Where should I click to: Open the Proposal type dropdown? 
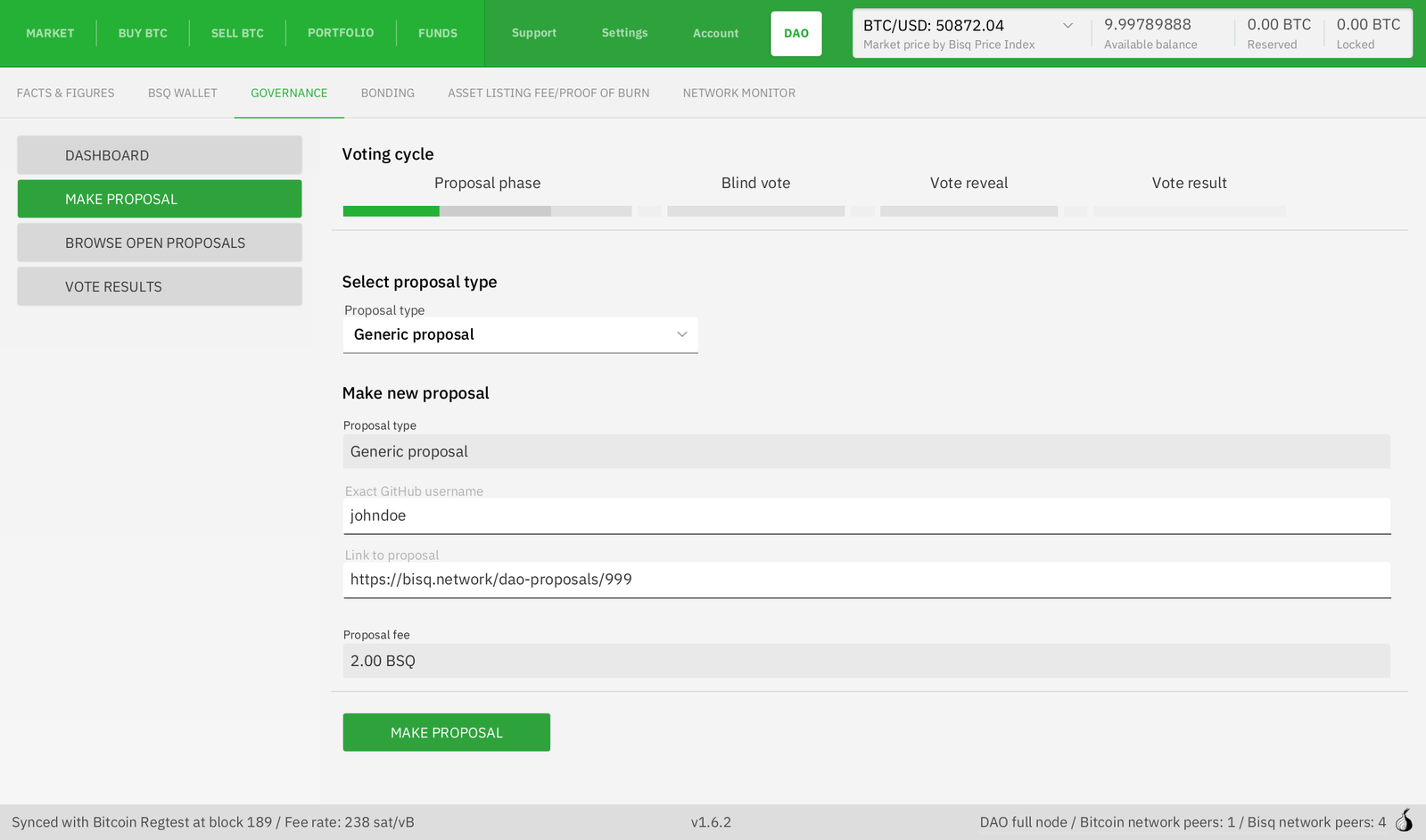pyautogui.click(x=520, y=334)
